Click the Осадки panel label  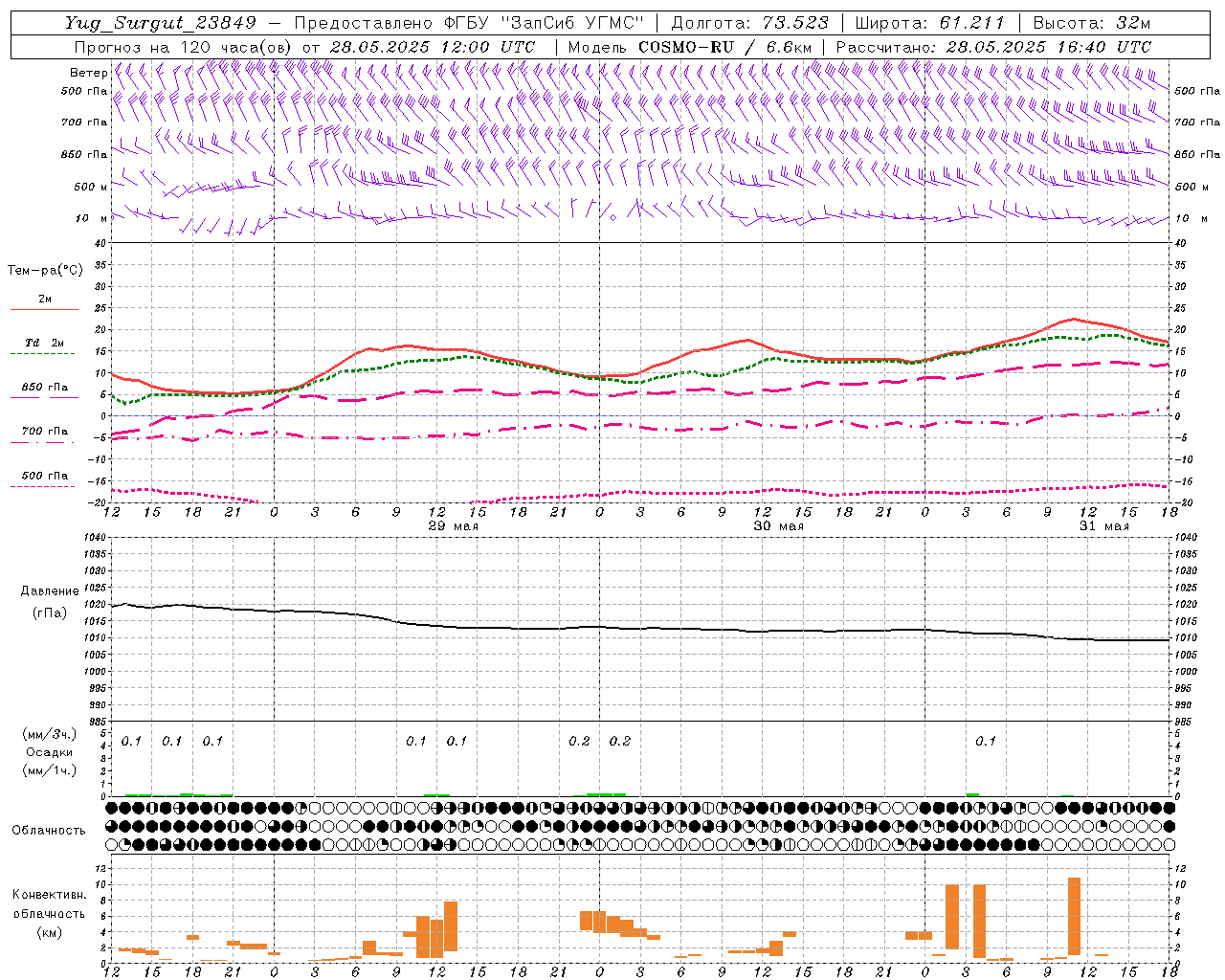click(x=49, y=752)
